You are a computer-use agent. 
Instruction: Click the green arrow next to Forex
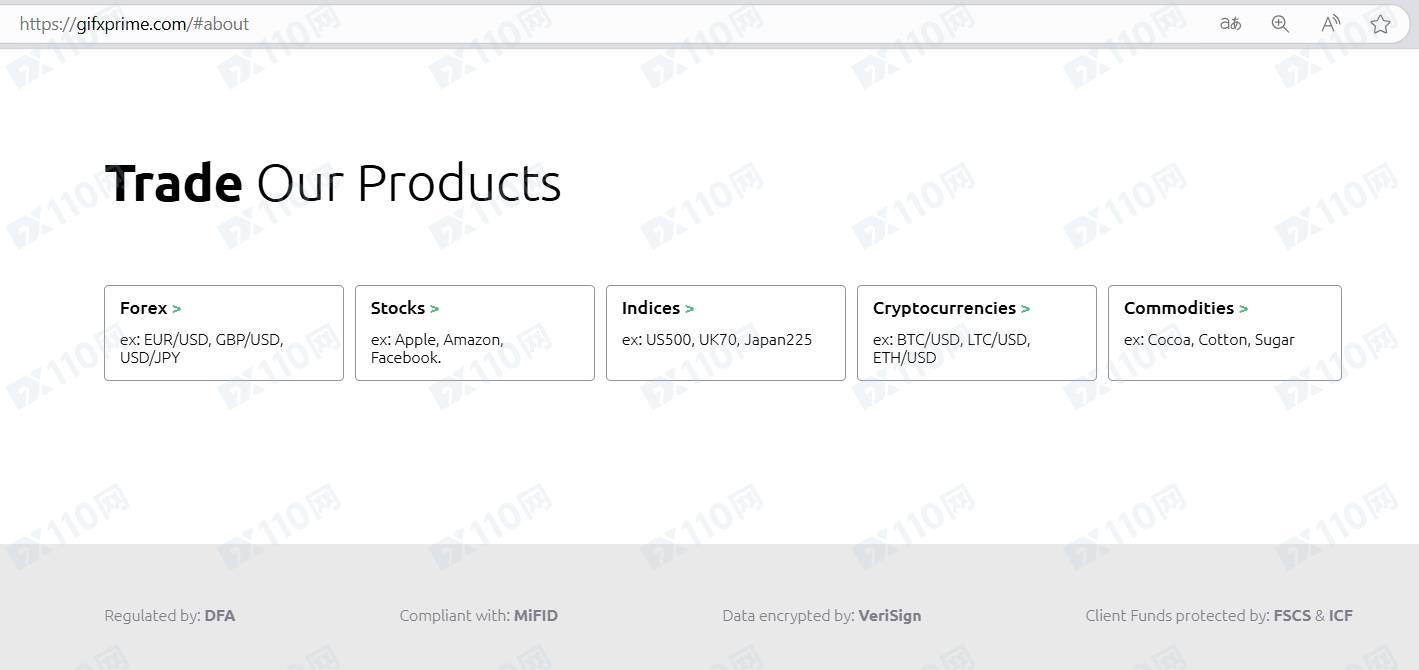[x=177, y=309]
